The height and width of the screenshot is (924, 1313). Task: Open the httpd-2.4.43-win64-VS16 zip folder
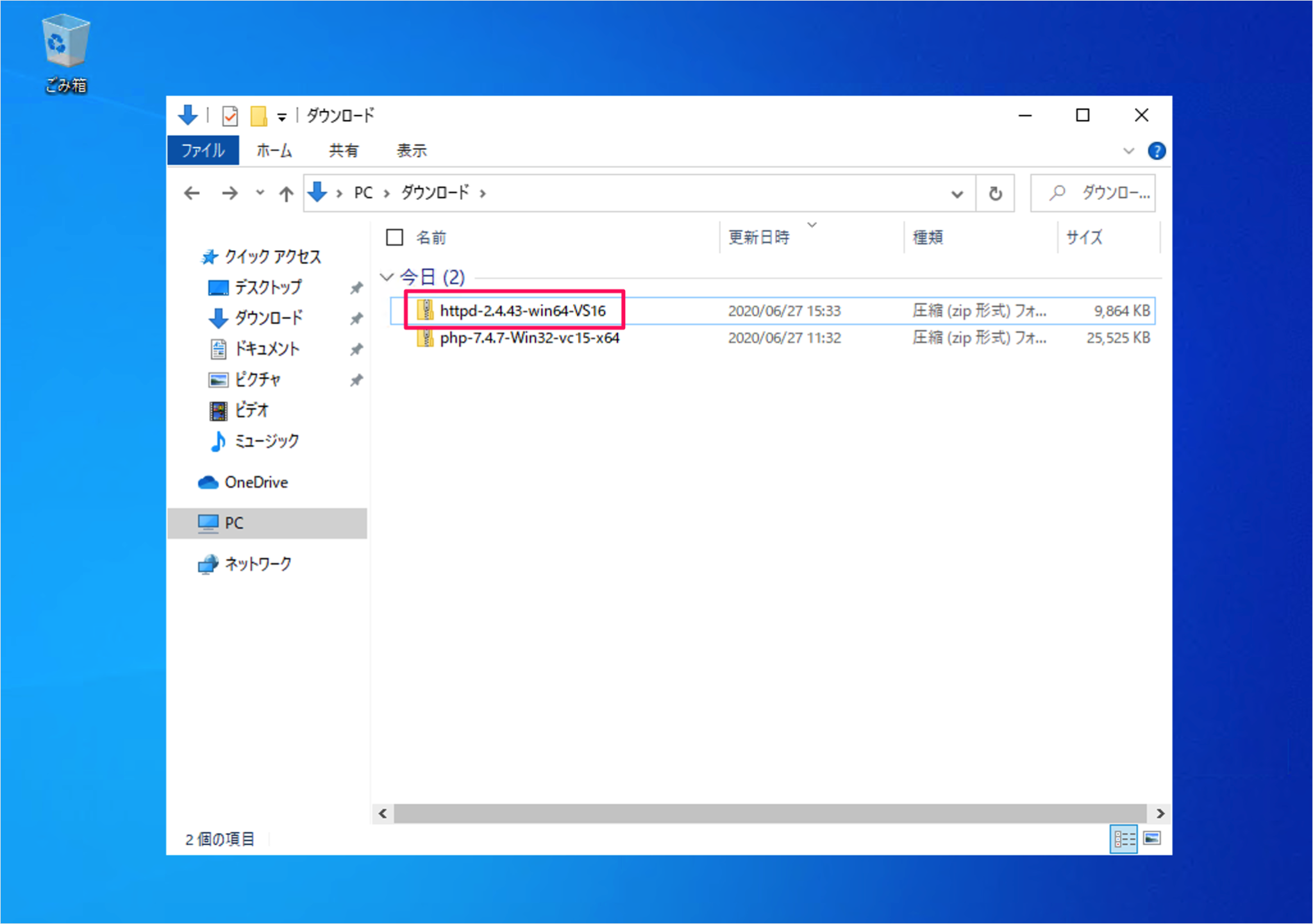523,310
